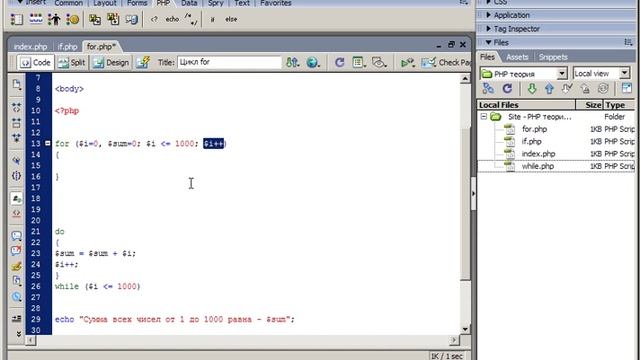Click the blue Put Files arrow
The image size is (640, 360).
tap(549, 89)
